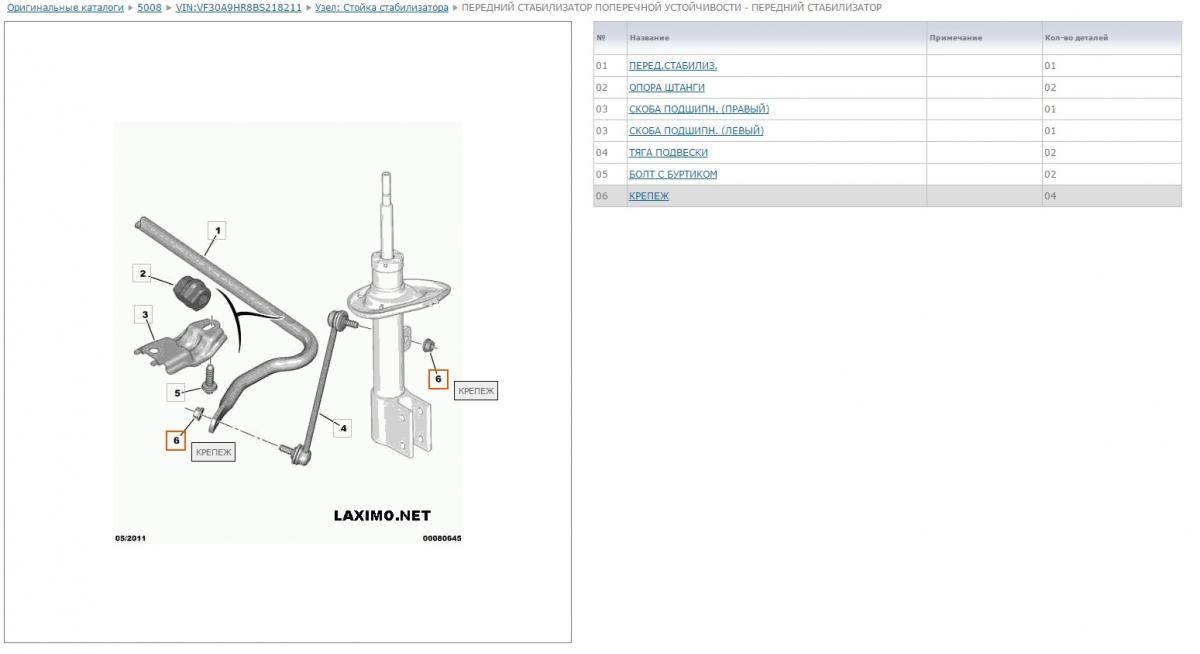Click part callout number 1 in diagram
The height and width of the screenshot is (654, 1200).
pyautogui.click(x=217, y=231)
